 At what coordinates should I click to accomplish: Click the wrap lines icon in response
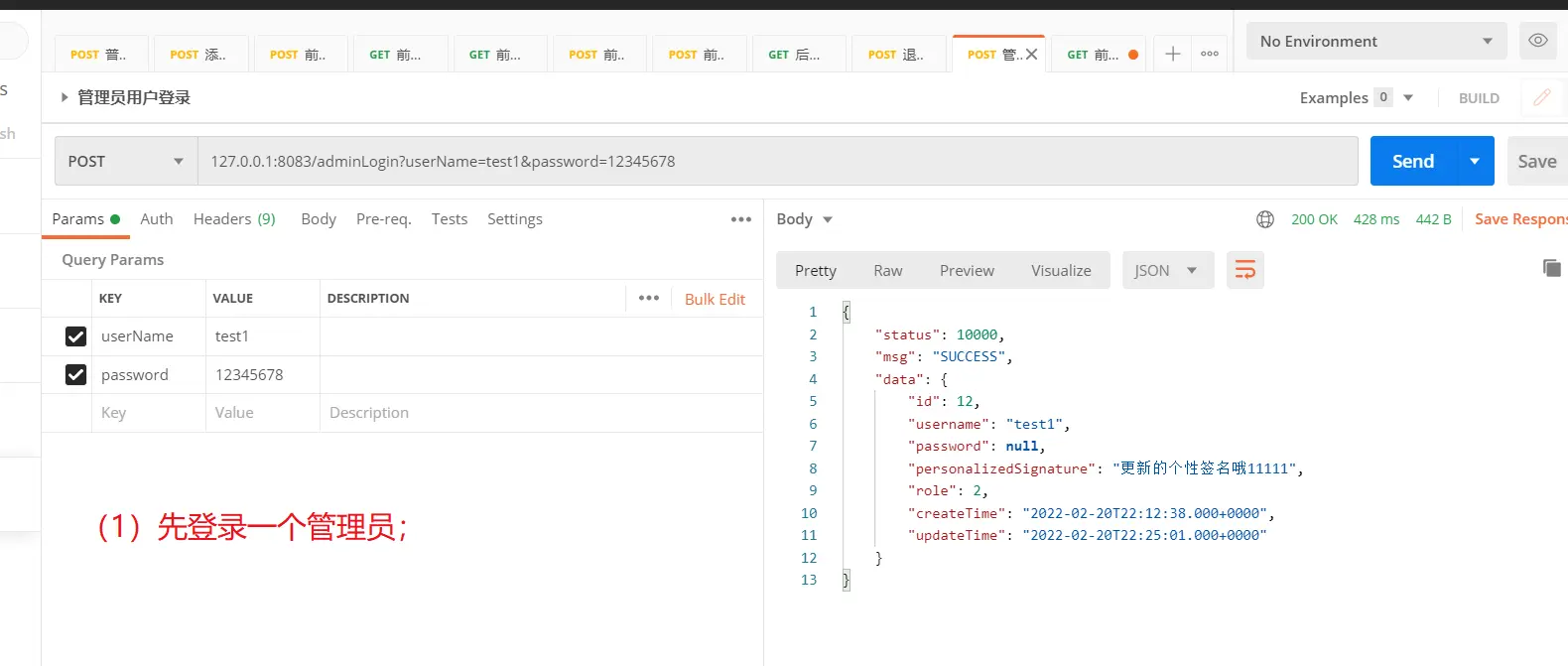[x=1244, y=270]
